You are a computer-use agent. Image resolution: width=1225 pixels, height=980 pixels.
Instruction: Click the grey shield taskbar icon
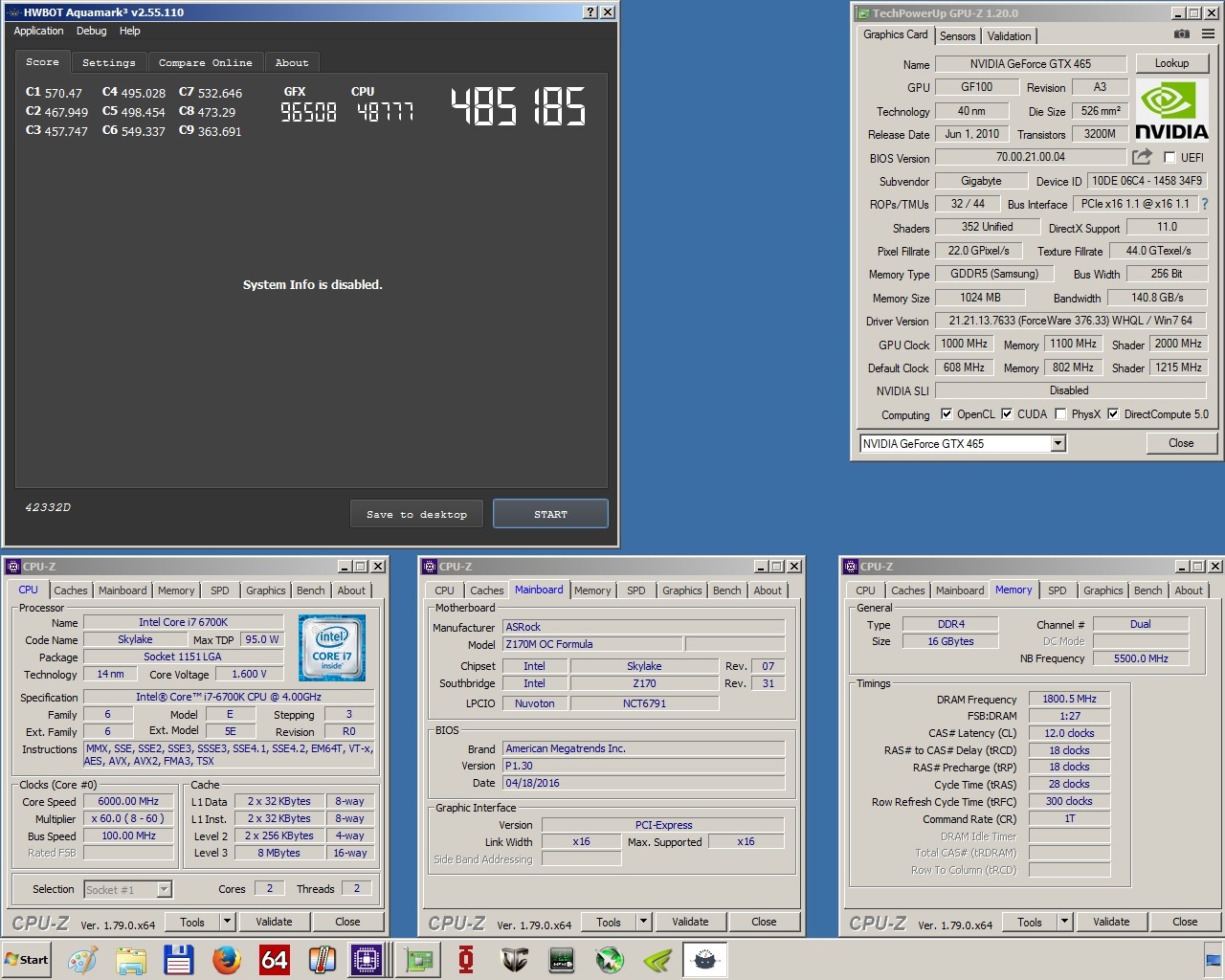(514, 960)
